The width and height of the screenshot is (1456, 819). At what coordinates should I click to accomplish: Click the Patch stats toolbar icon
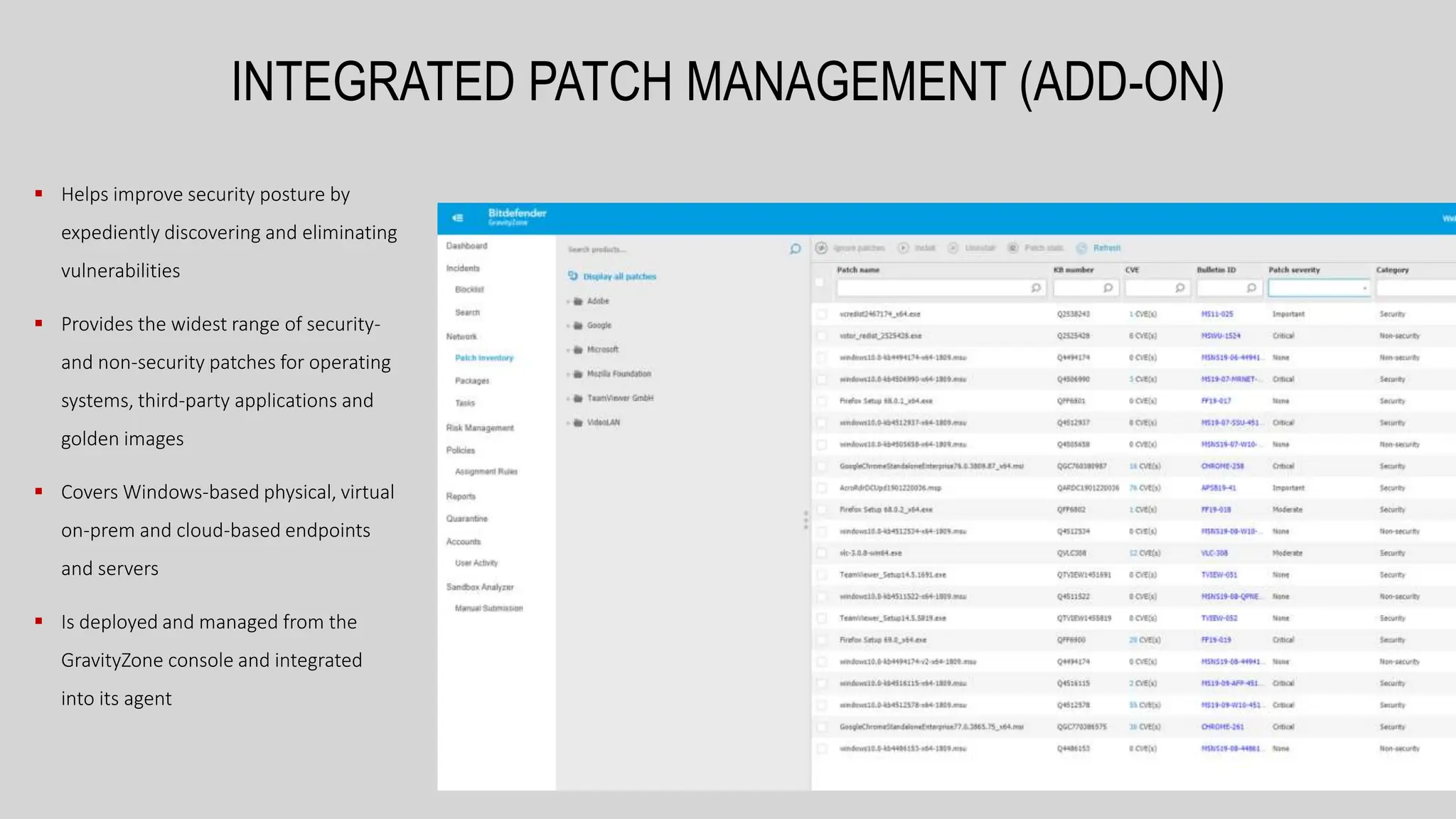1012,248
